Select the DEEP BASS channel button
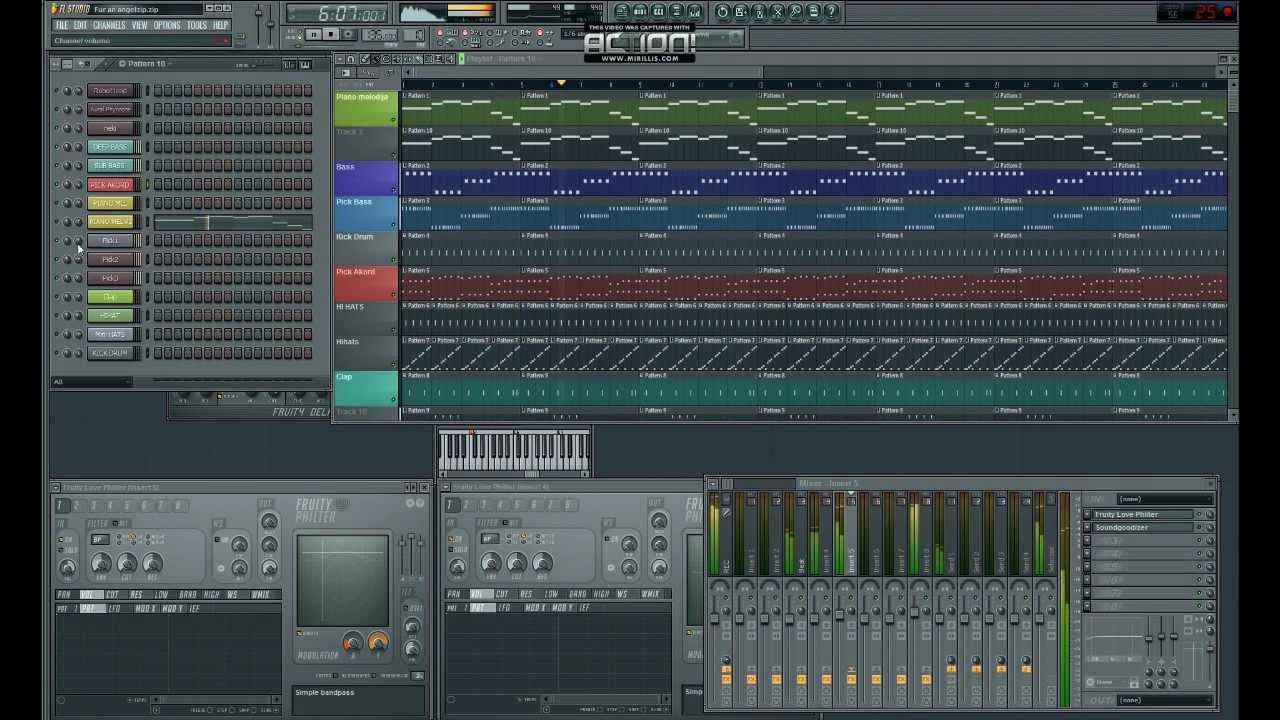The width and height of the screenshot is (1280, 720). [x=110, y=147]
